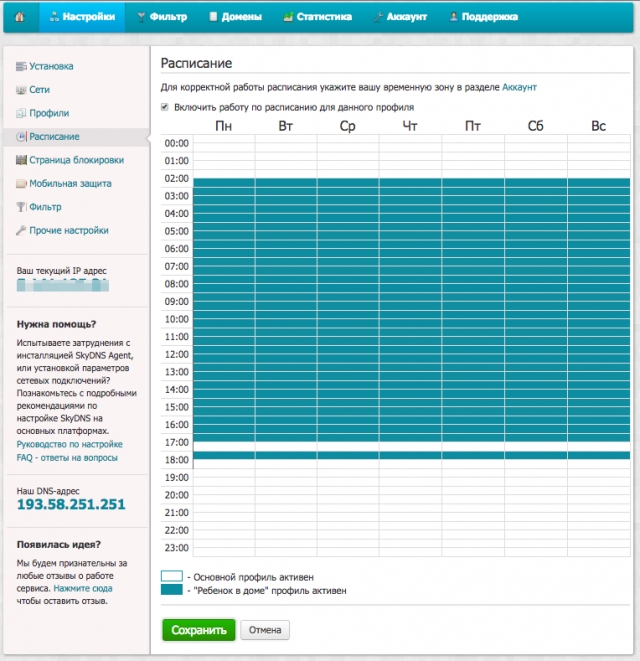Cancel changes with Отмена button

point(265,630)
